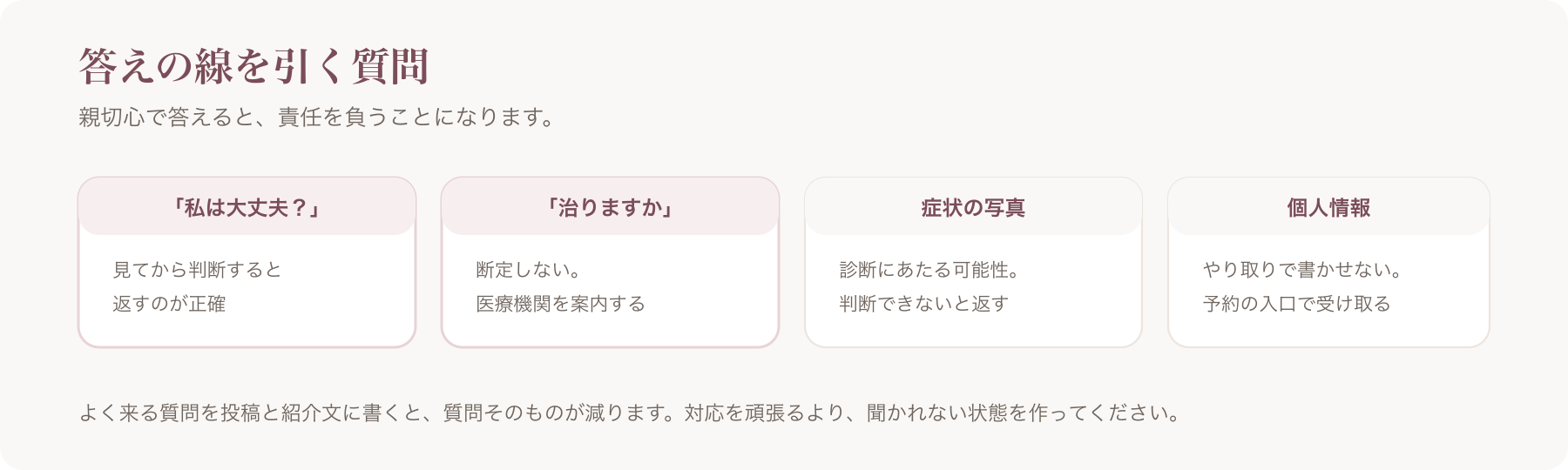
Task: Click the line 返すのが正確
Action: (x=169, y=304)
